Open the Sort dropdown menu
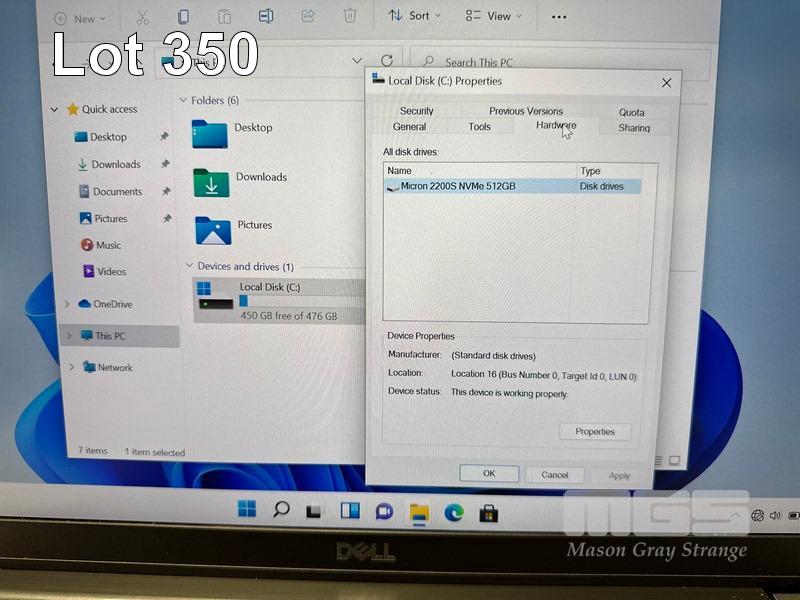Screen dimensions: 800x600 click(410, 16)
